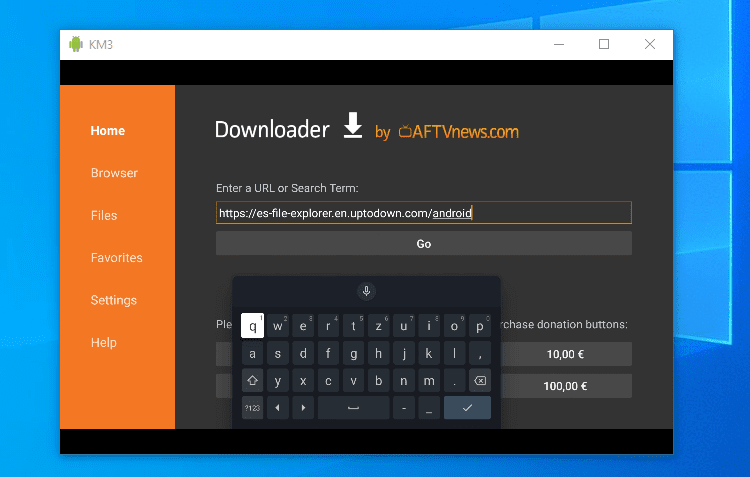
Task: Open the Browser section in sidebar
Action: coord(114,173)
